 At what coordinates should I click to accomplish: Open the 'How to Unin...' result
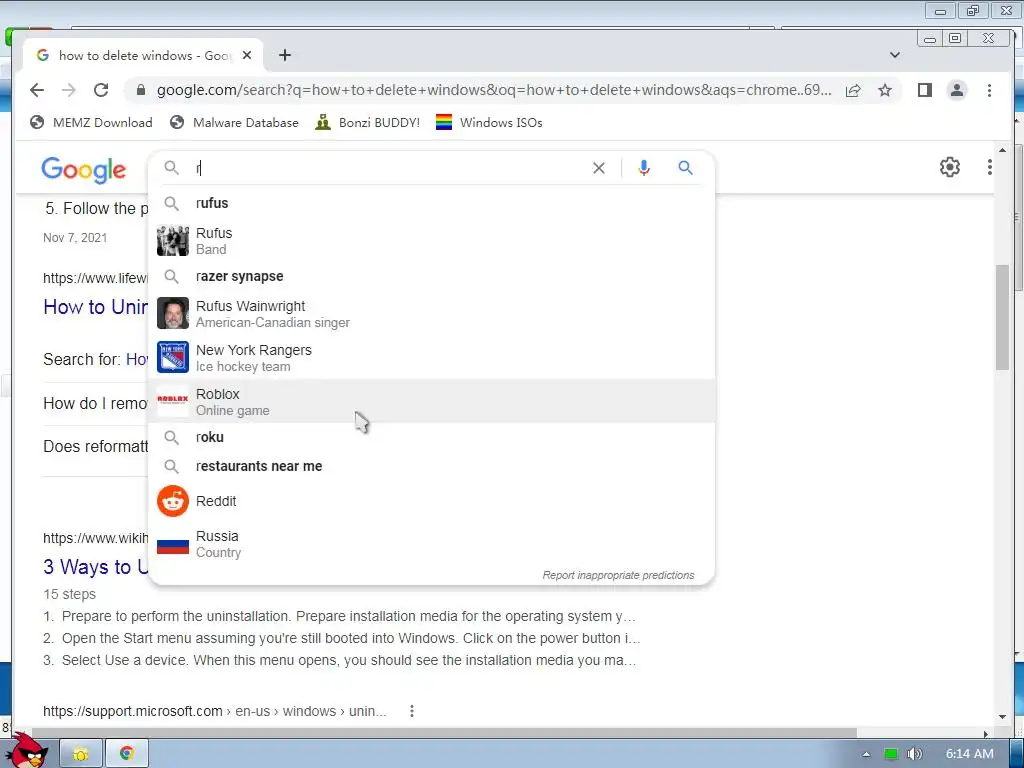click(96, 307)
